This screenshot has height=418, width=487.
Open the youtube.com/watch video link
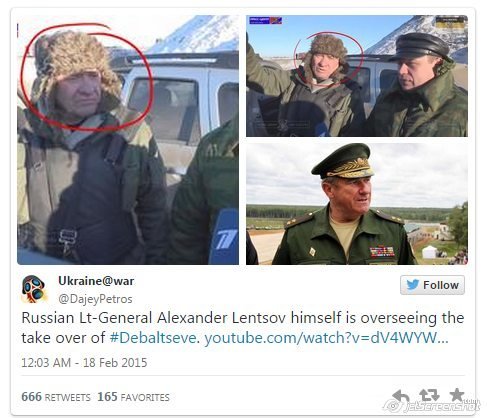click(326, 338)
